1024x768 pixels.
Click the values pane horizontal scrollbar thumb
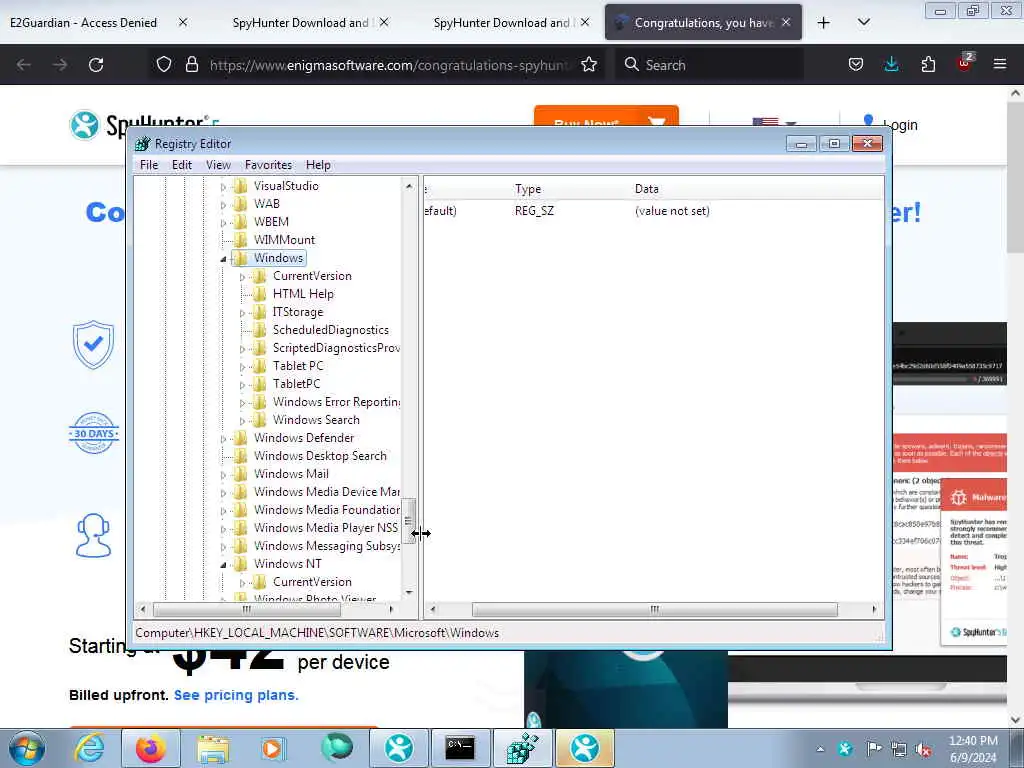654,609
